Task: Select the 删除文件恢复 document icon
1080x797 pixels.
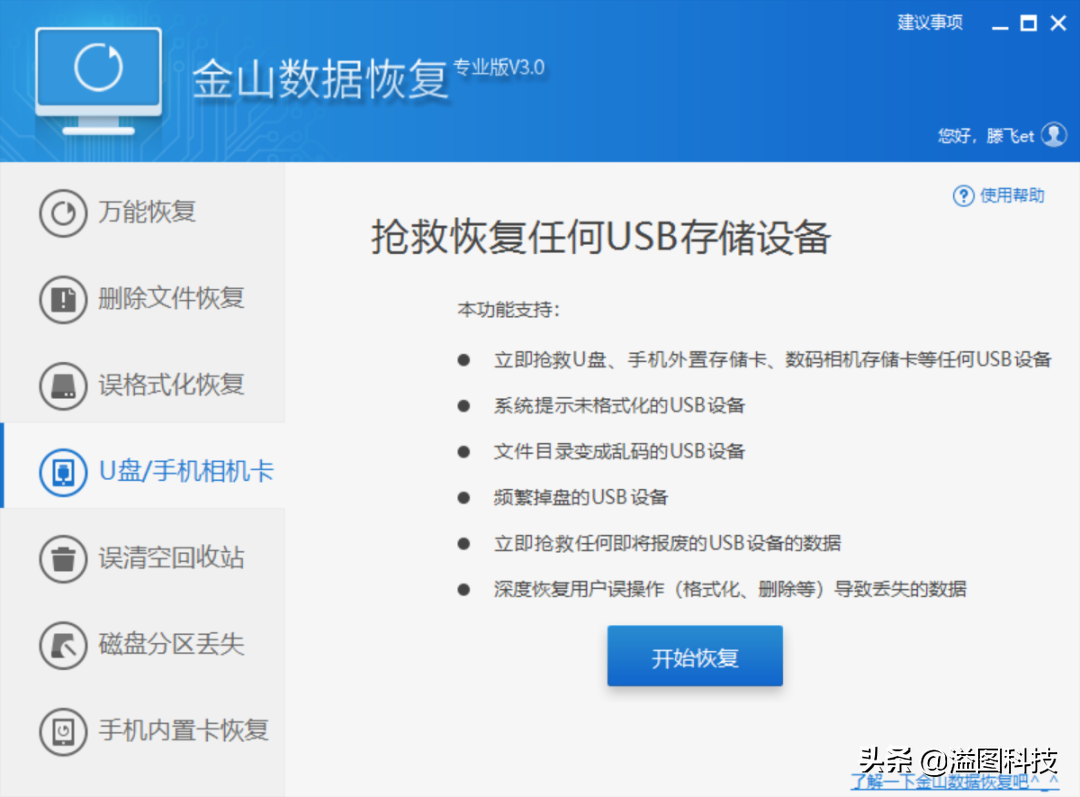Action: 63,299
